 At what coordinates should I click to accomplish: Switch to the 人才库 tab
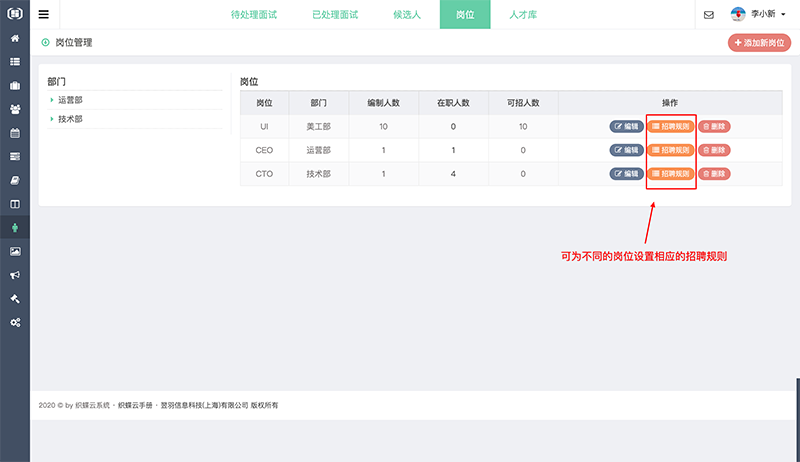point(523,14)
